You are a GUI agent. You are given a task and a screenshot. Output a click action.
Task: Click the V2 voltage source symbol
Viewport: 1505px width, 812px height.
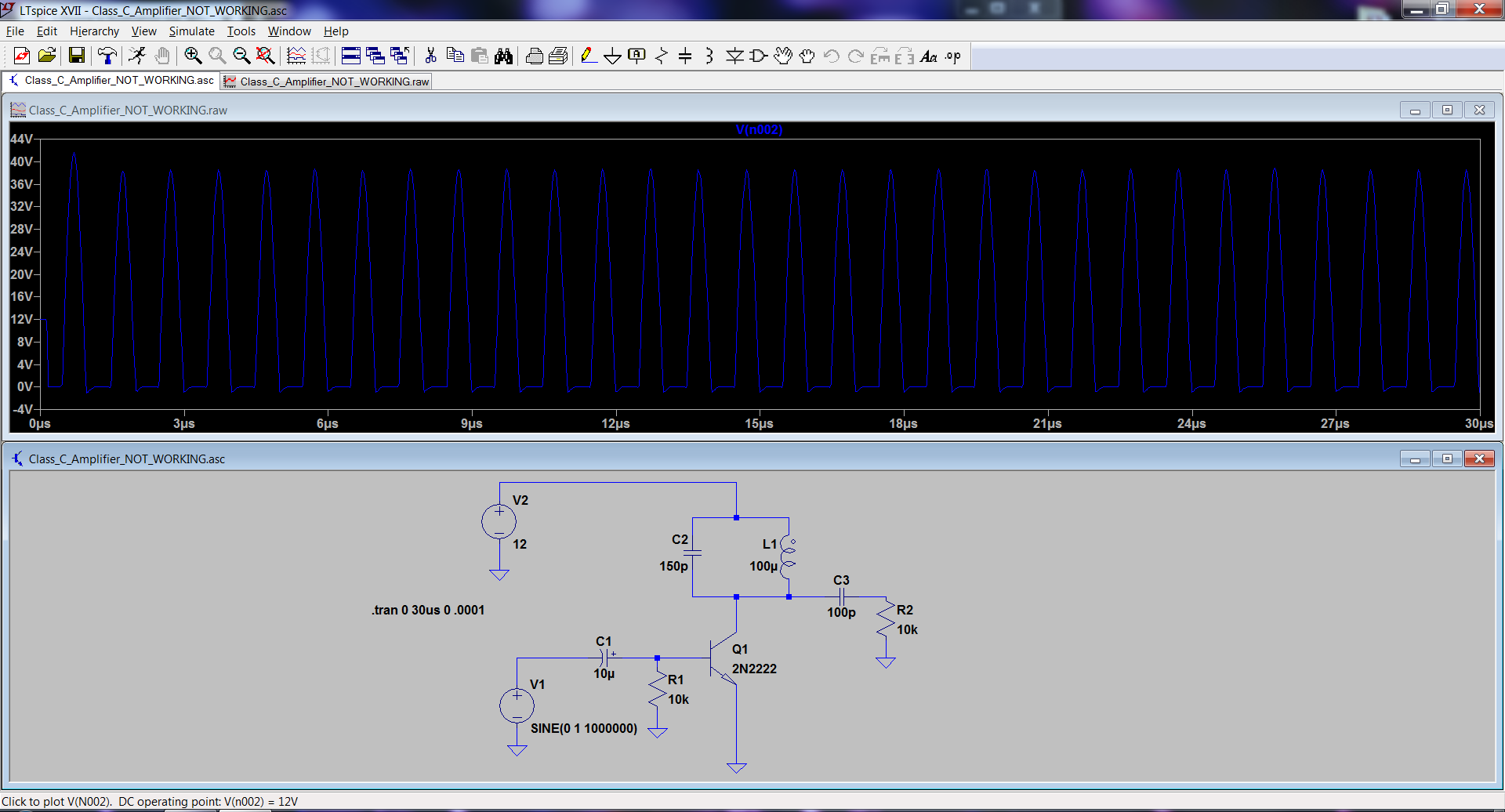click(x=499, y=521)
